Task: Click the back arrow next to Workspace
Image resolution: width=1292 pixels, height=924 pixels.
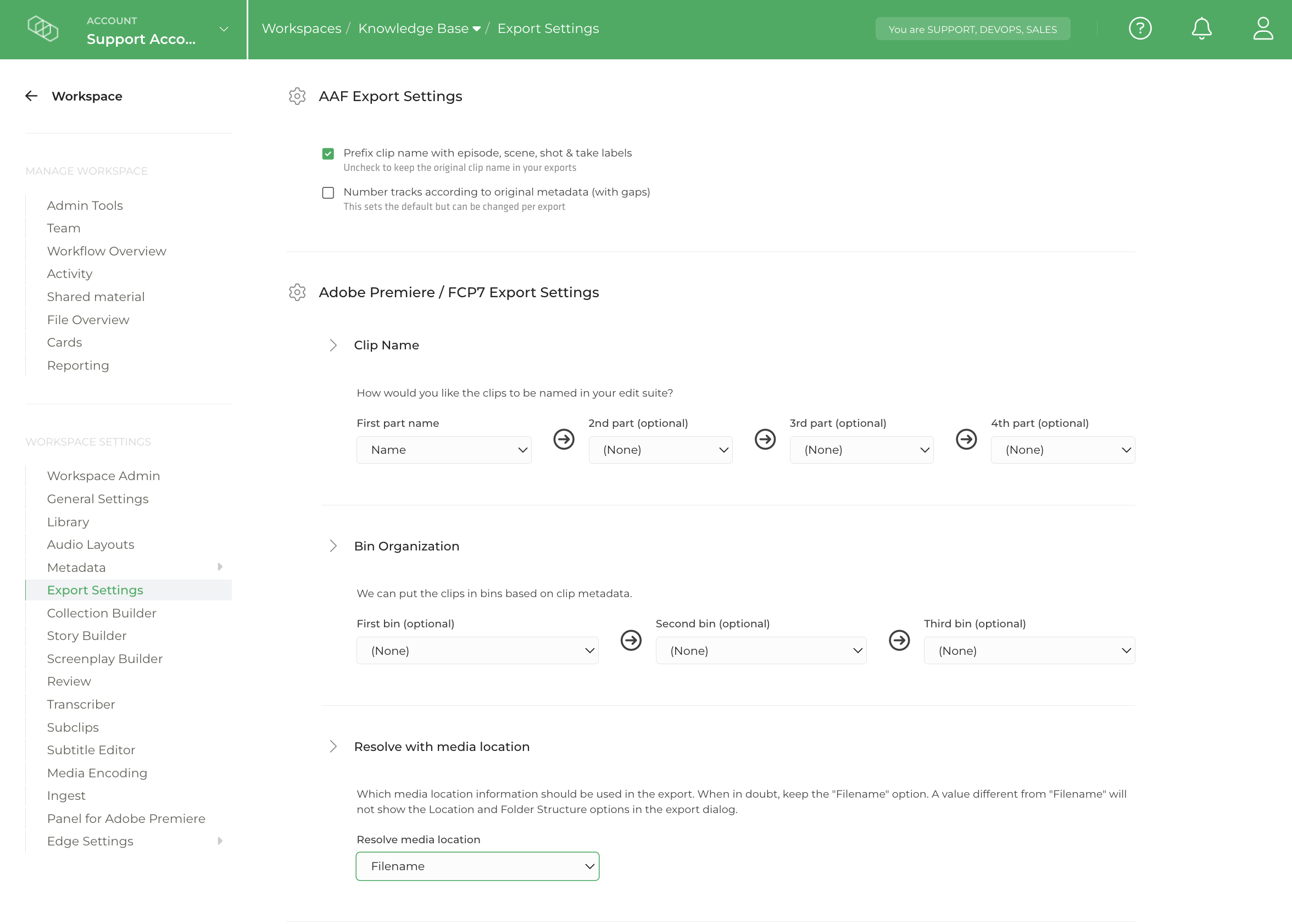Action: 31,96
